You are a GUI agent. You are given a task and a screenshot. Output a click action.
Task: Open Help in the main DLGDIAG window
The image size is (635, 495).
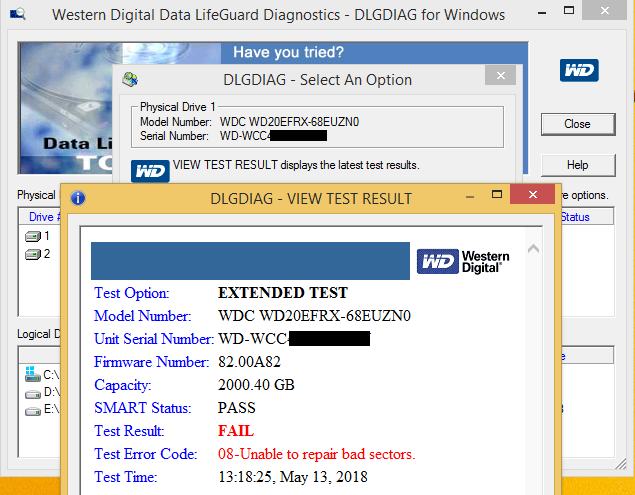click(578, 165)
